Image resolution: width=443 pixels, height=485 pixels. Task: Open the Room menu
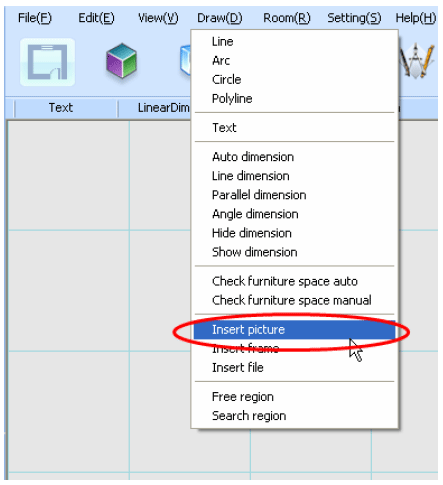pos(287,18)
